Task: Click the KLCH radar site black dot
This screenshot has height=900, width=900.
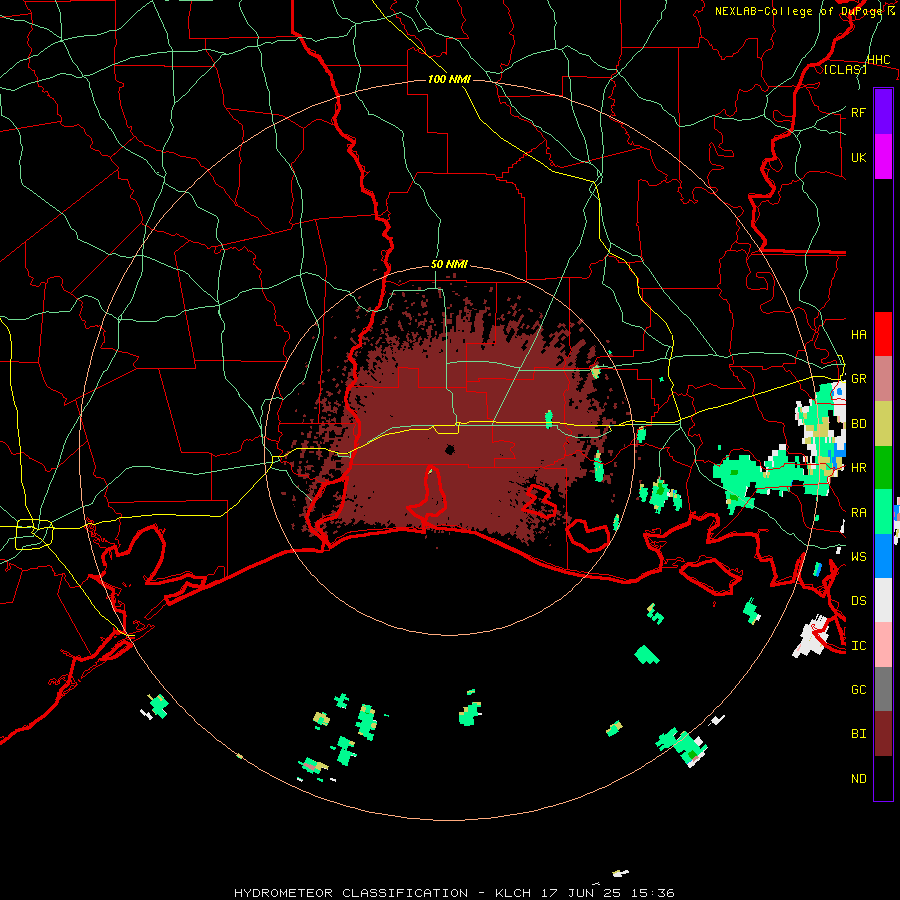Action: pyautogui.click(x=450, y=449)
